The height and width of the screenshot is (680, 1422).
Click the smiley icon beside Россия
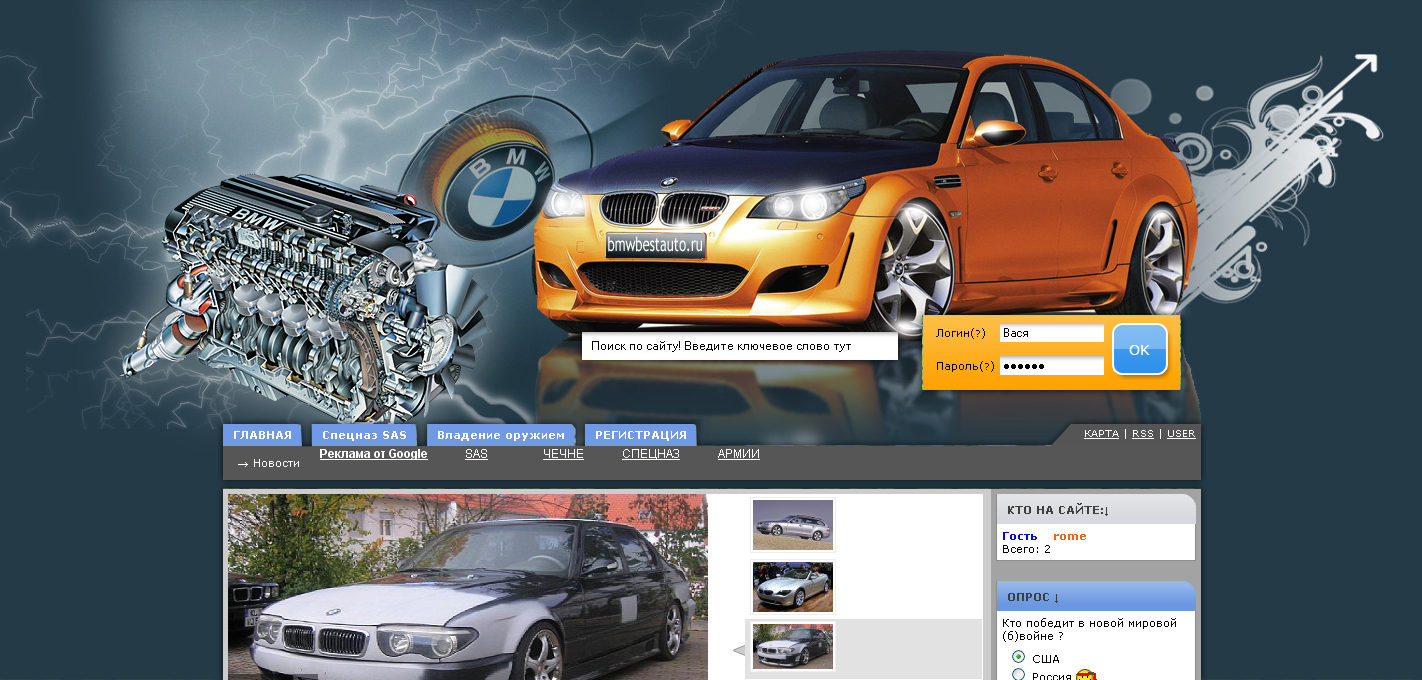(1086, 675)
